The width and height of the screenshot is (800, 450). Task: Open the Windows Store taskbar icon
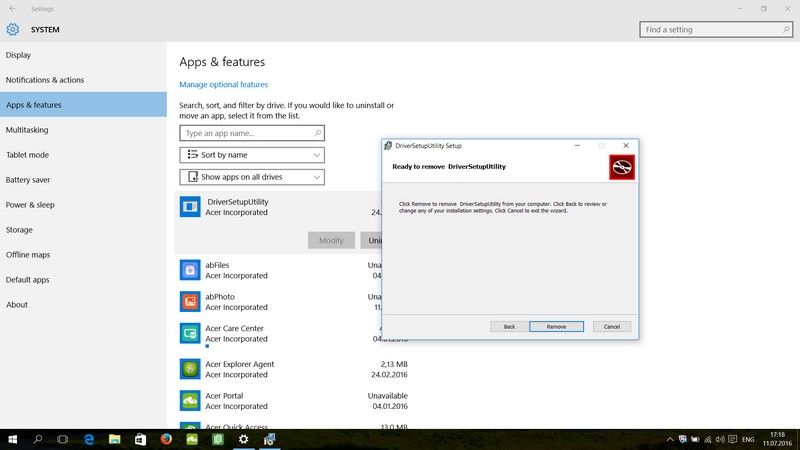click(x=140, y=439)
